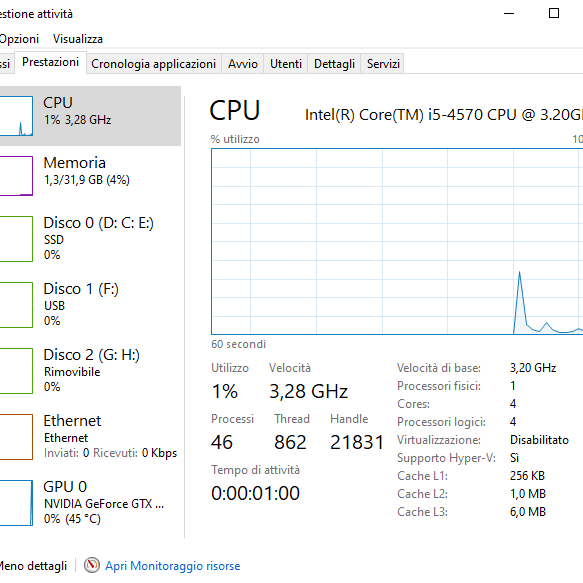Open Disco 2 (G: H:) Rimovibile entry
Viewport: 583px width, 583px height.
tap(90, 371)
